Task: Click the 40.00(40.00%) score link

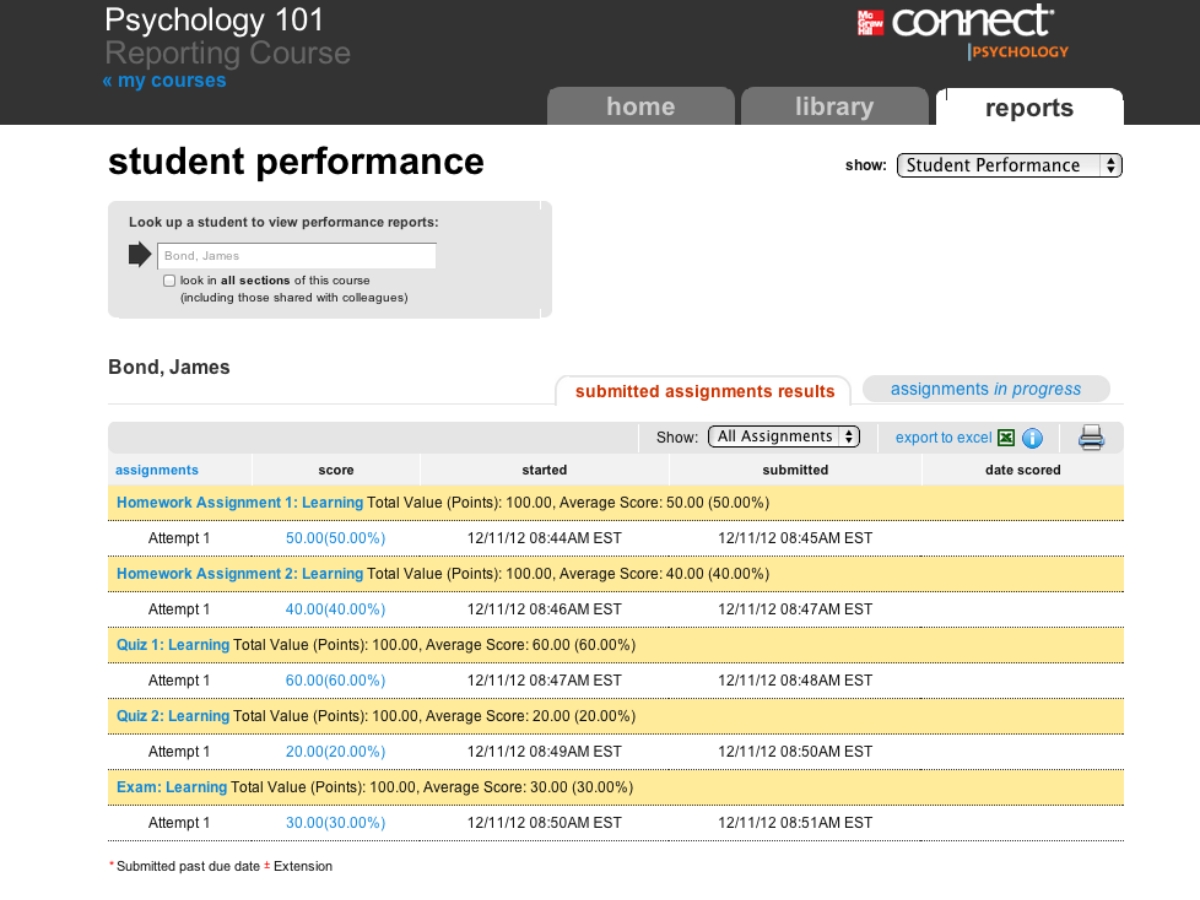Action: click(x=335, y=609)
